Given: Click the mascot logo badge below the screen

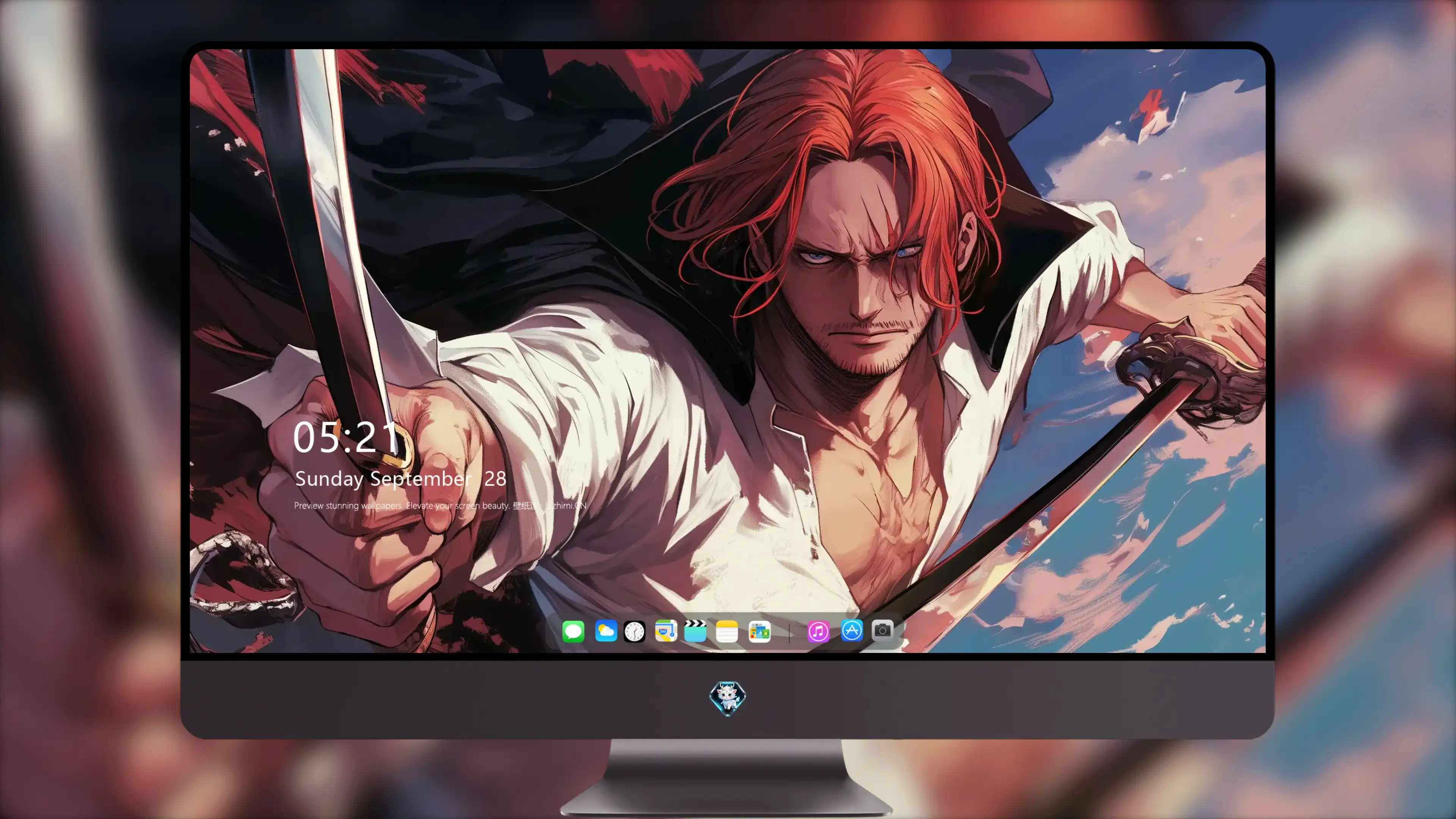Looking at the screenshot, I should (728, 698).
